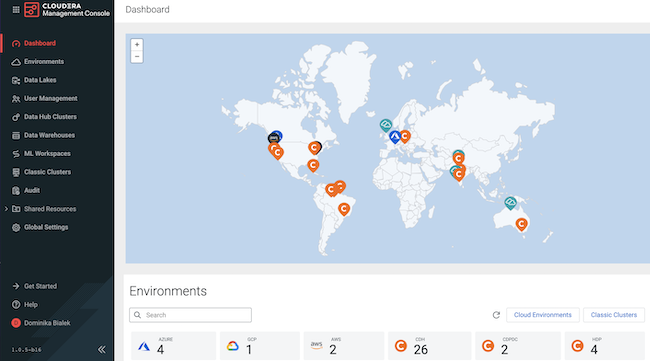
Task: Select the Audit sidebar icon
Action: pyautogui.click(x=16, y=191)
